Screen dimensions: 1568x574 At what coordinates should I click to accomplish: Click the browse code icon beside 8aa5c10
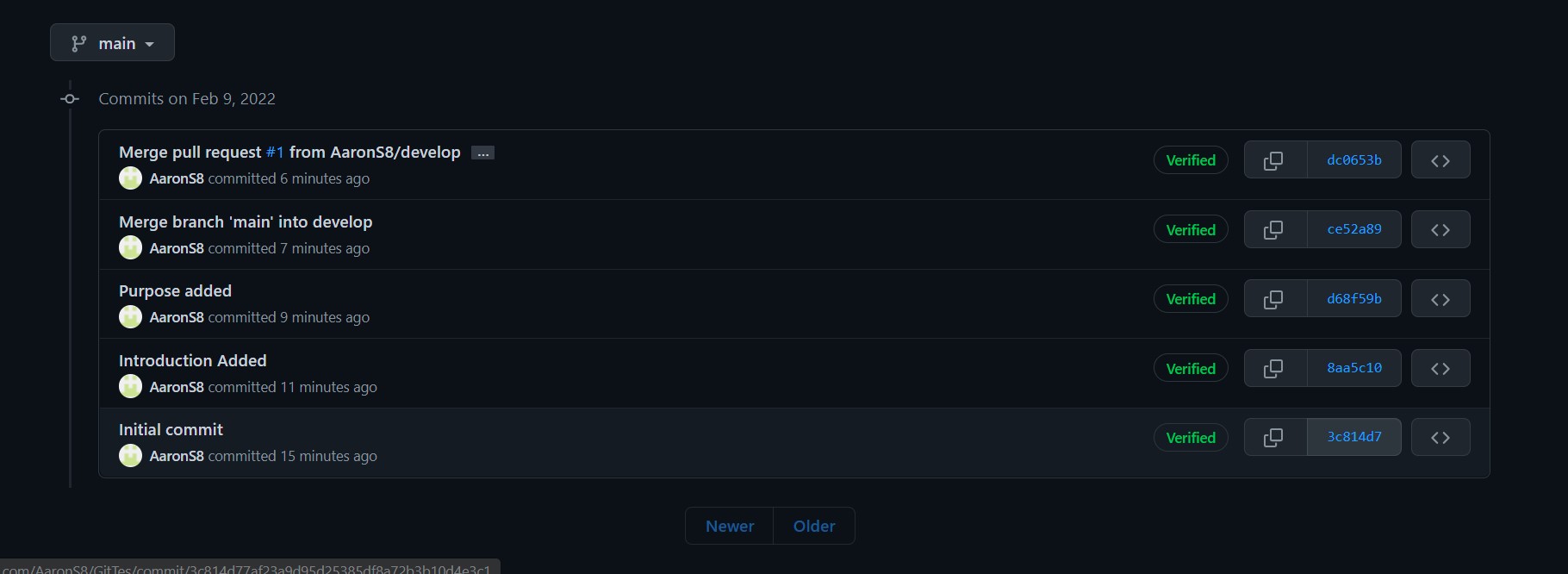1440,368
